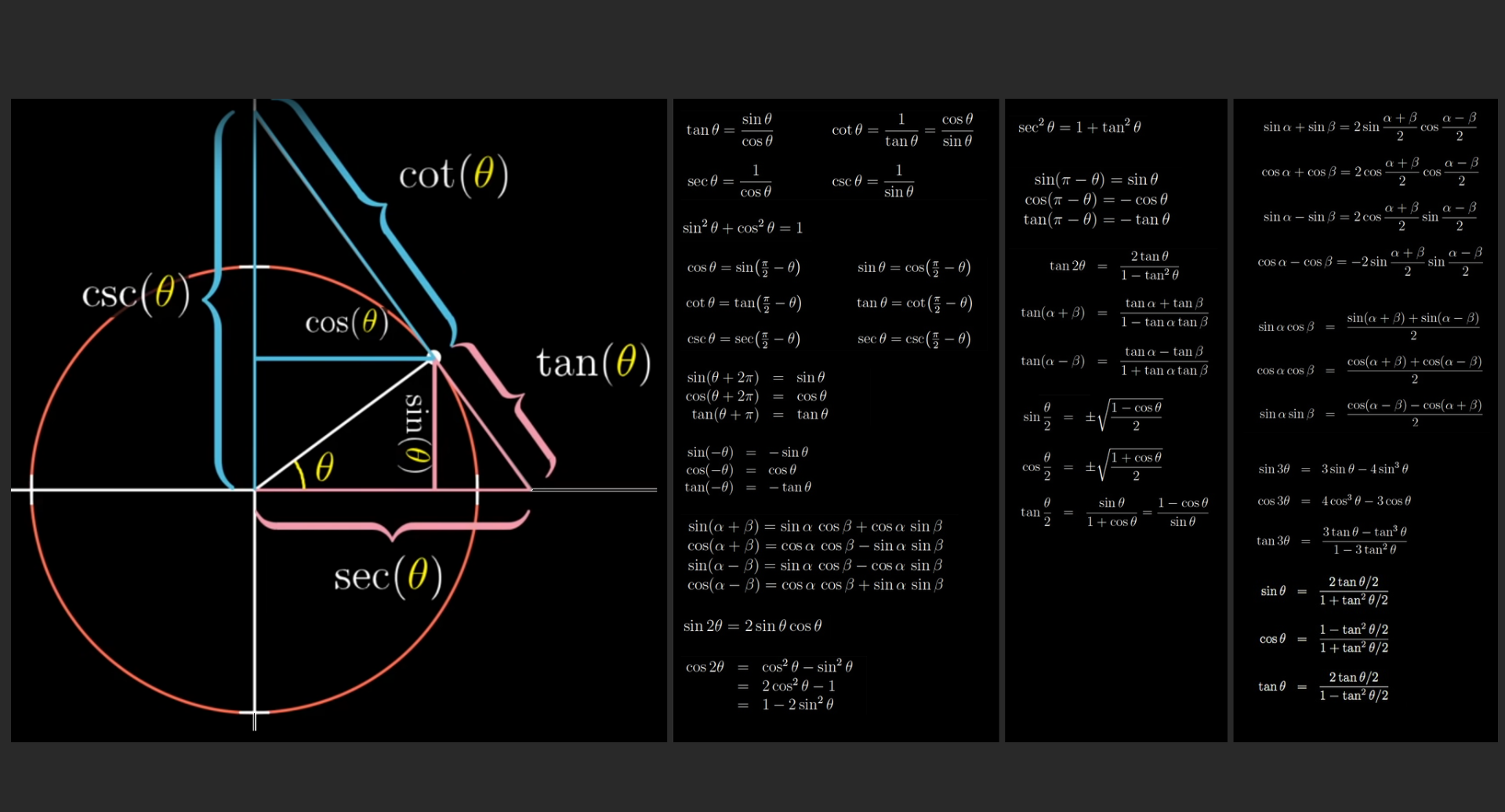
Task: Click the rotated sin(θ) label
Action: (x=414, y=433)
